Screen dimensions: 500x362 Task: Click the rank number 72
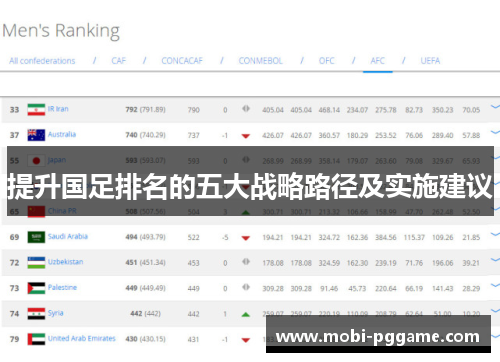pos(14,263)
